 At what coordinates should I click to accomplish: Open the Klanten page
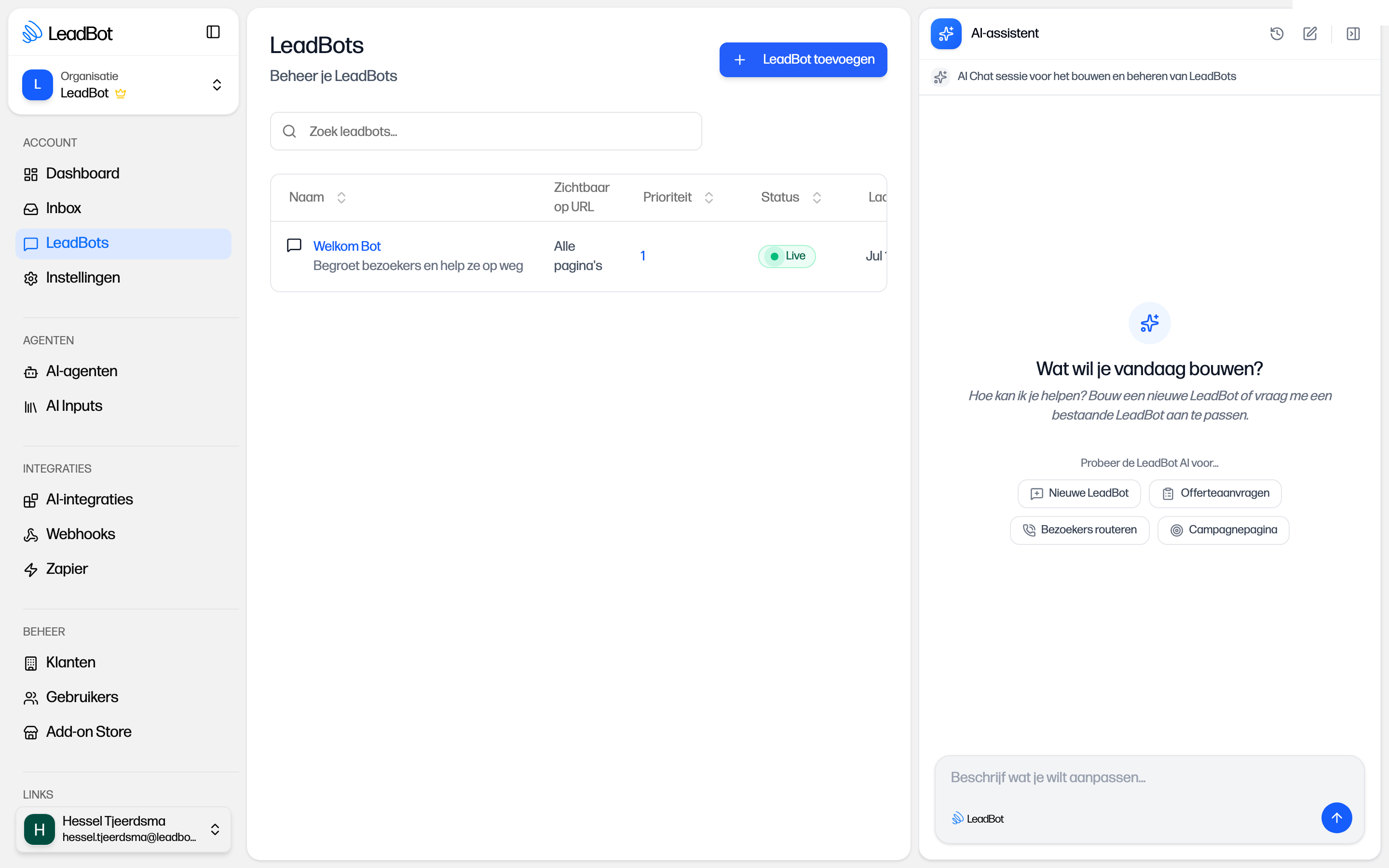[x=123, y=663]
